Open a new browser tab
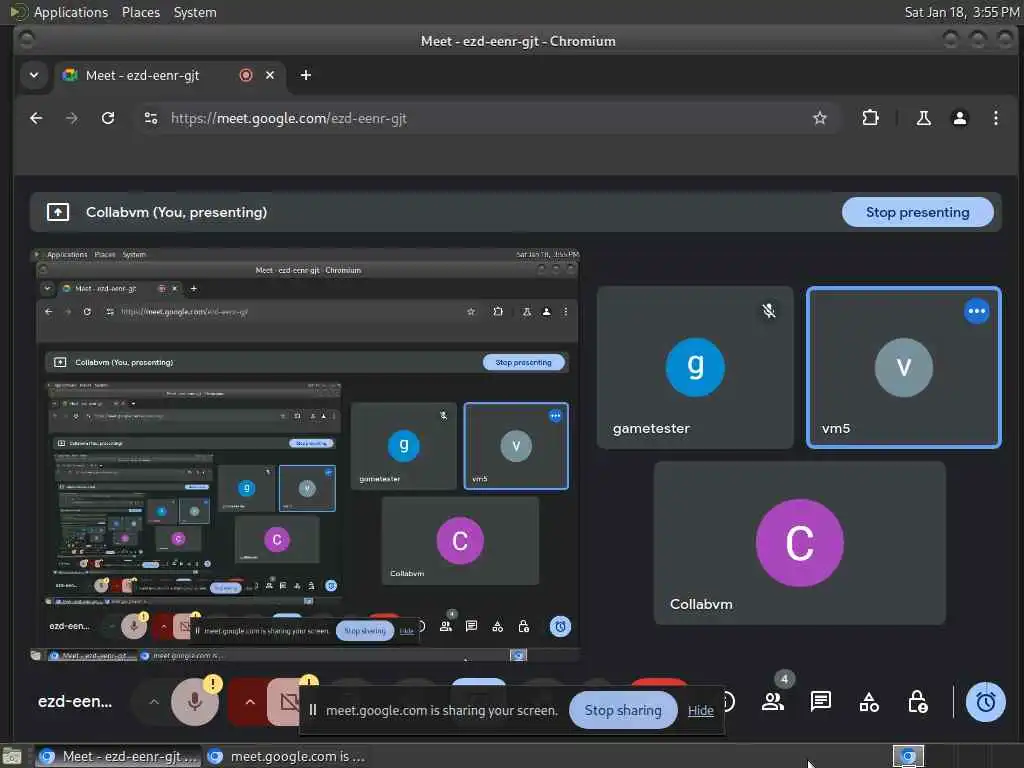The height and width of the screenshot is (768, 1024). pos(305,75)
